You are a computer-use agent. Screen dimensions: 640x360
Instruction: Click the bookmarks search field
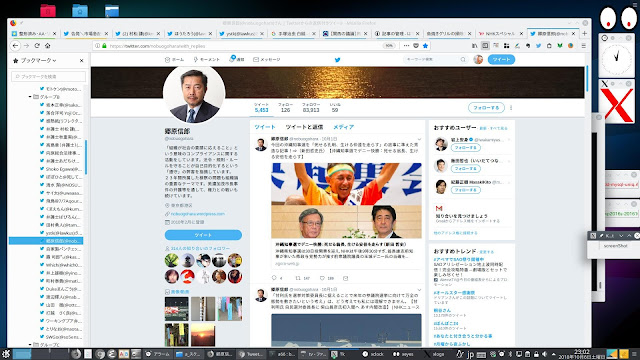click(x=49, y=76)
